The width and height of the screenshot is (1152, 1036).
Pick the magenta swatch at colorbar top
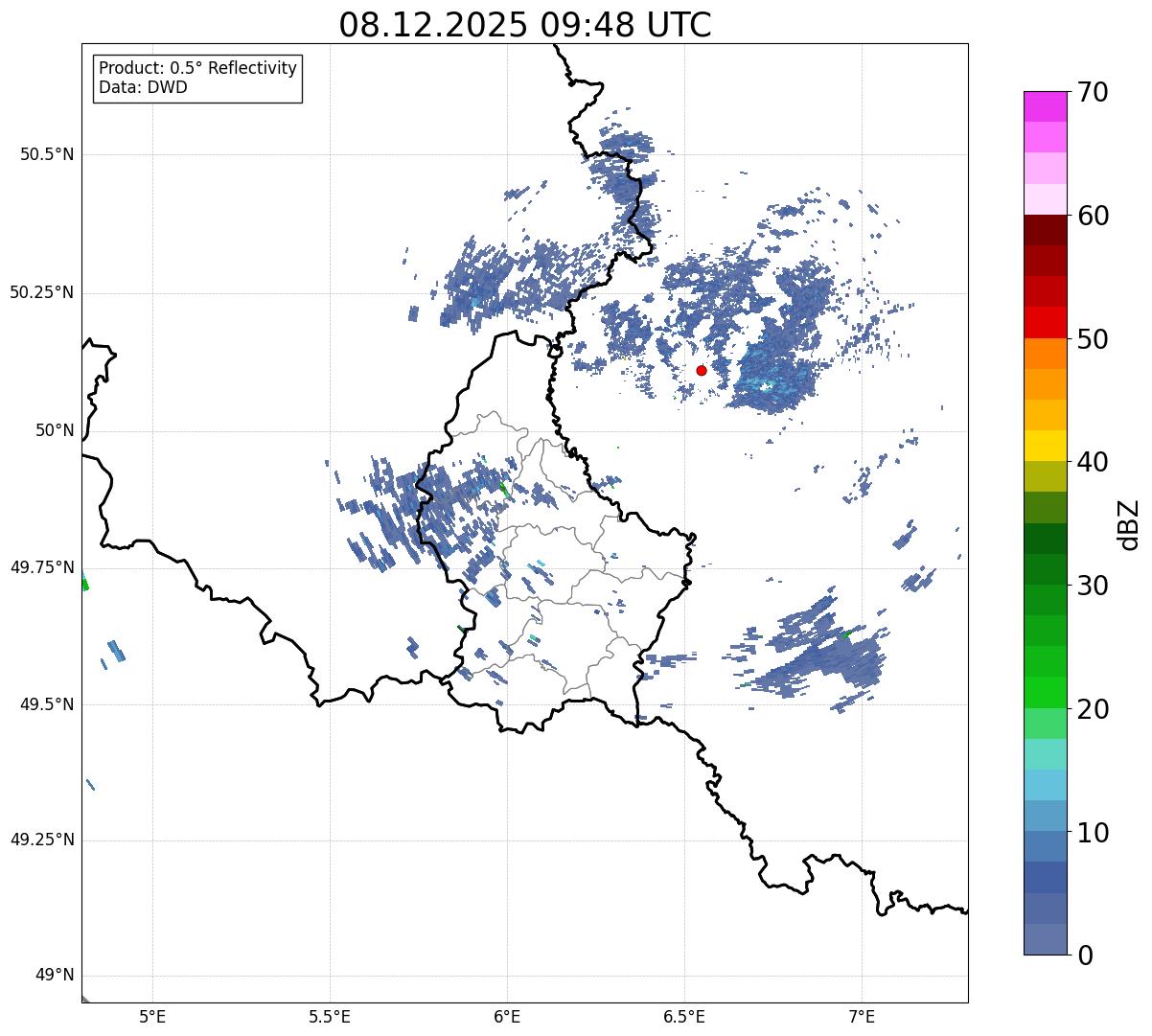click(x=1045, y=106)
